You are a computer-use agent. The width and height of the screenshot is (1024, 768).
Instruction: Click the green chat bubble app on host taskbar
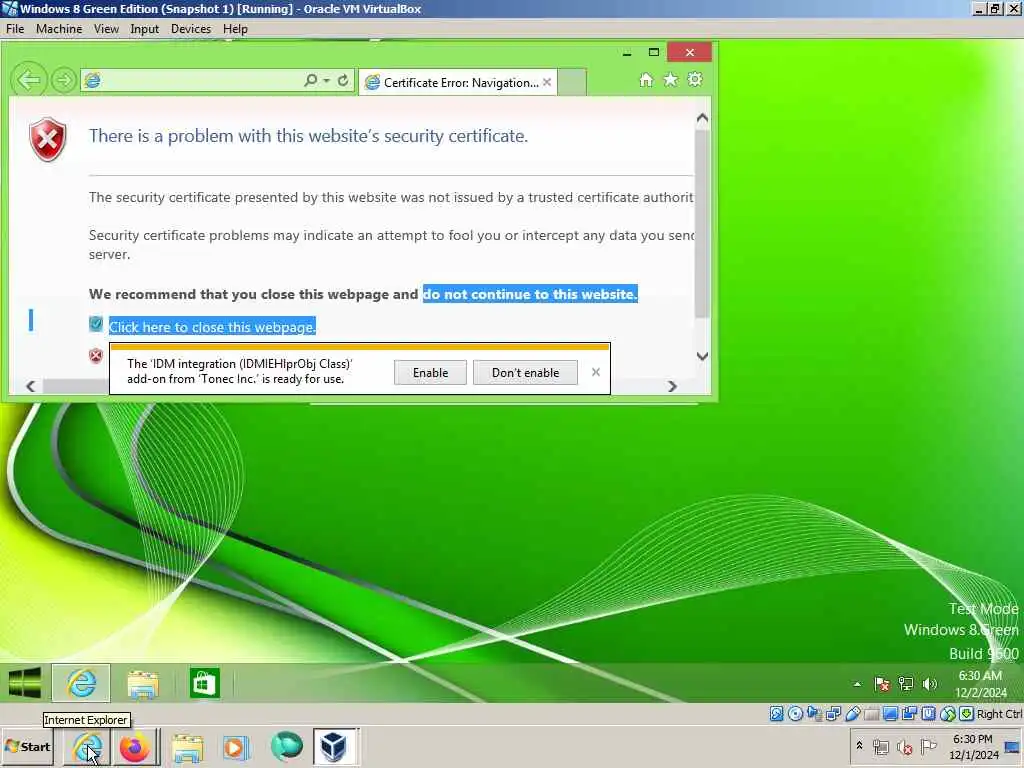[x=286, y=746]
